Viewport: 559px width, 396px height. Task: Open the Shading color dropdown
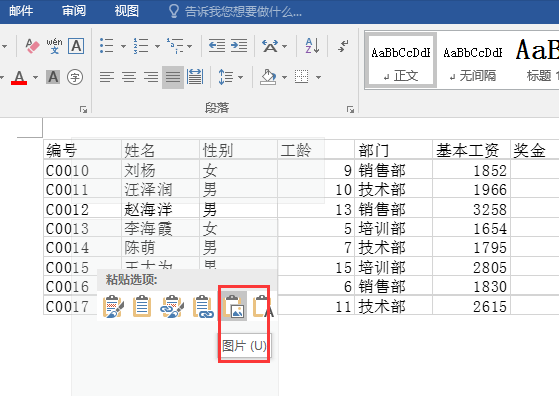(284, 77)
